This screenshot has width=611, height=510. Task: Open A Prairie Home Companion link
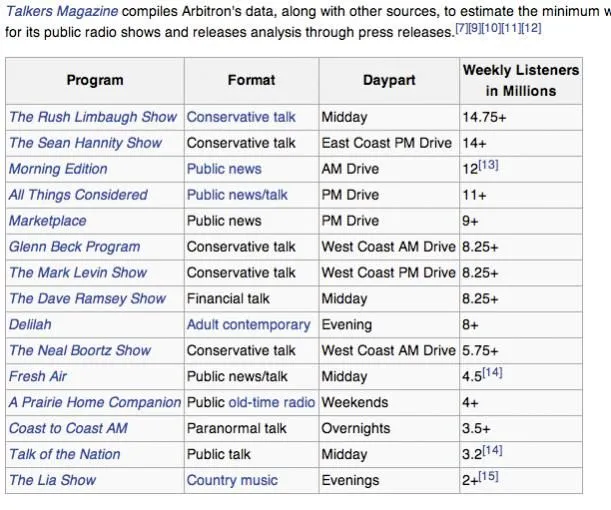pos(95,403)
